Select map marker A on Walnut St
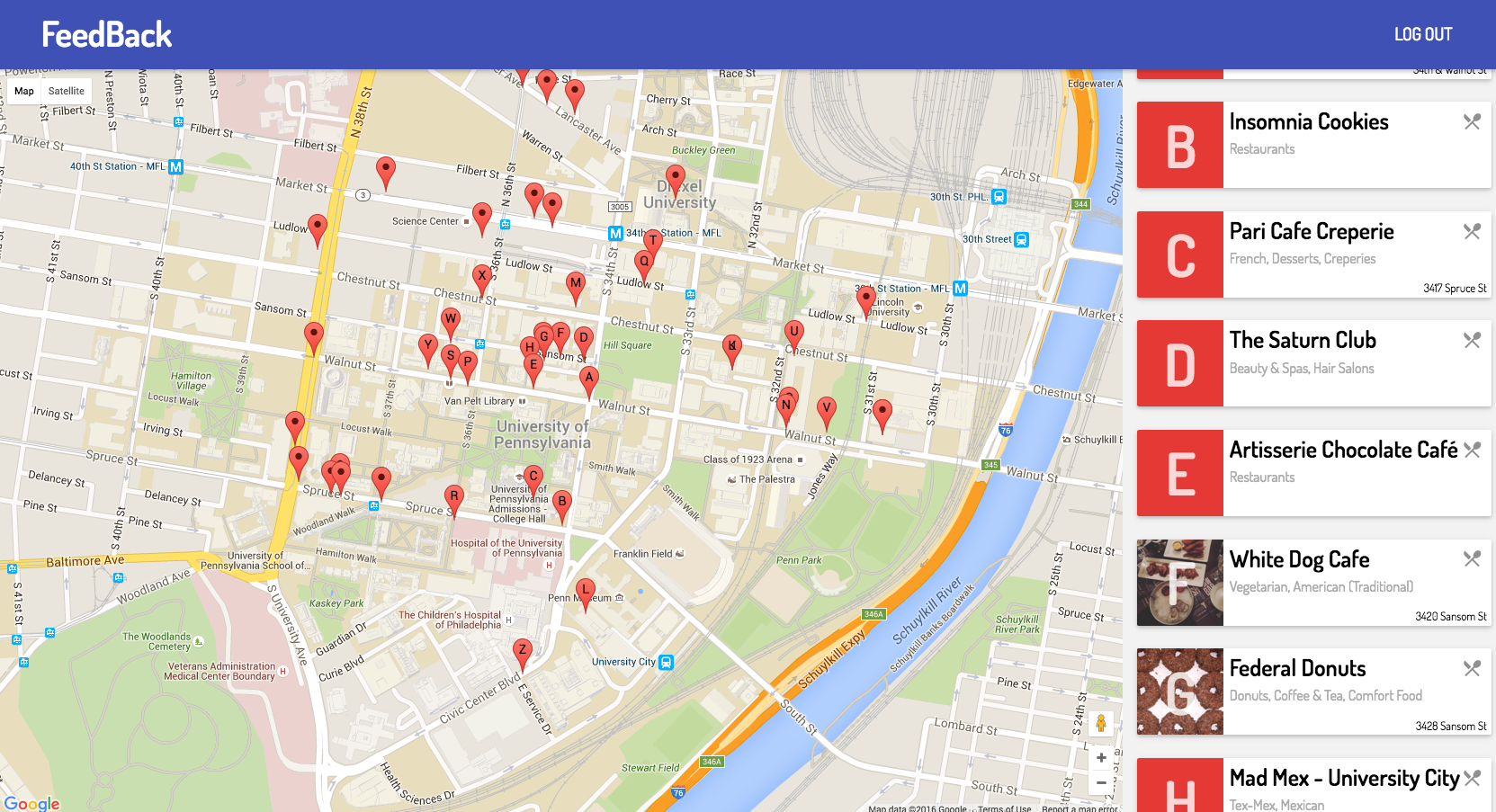Image resolution: width=1496 pixels, height=812 pixels. click(x=589, y=382)
